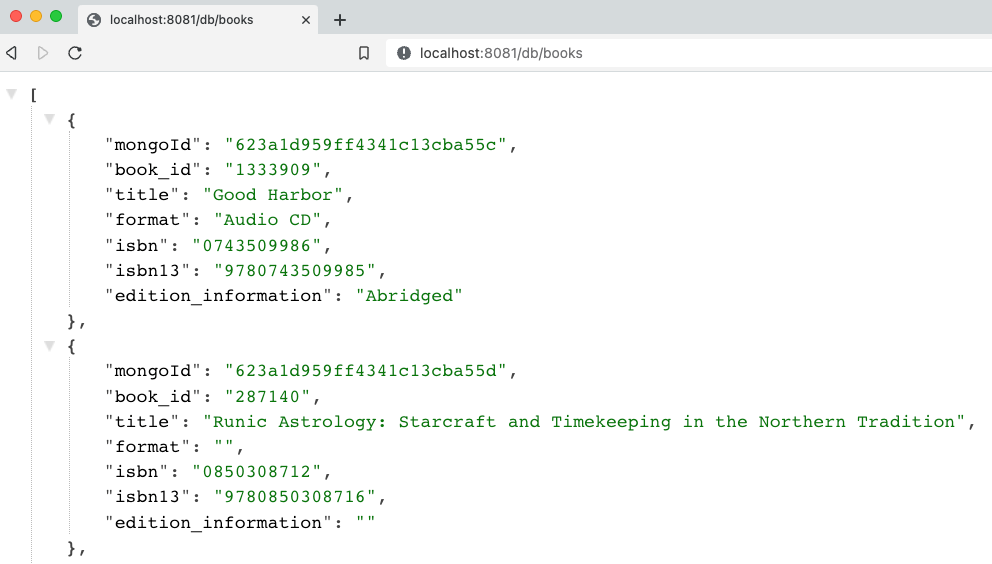Reload the page with refresh icon
This screenshot has width=992, height=564.
click(75, 53)
